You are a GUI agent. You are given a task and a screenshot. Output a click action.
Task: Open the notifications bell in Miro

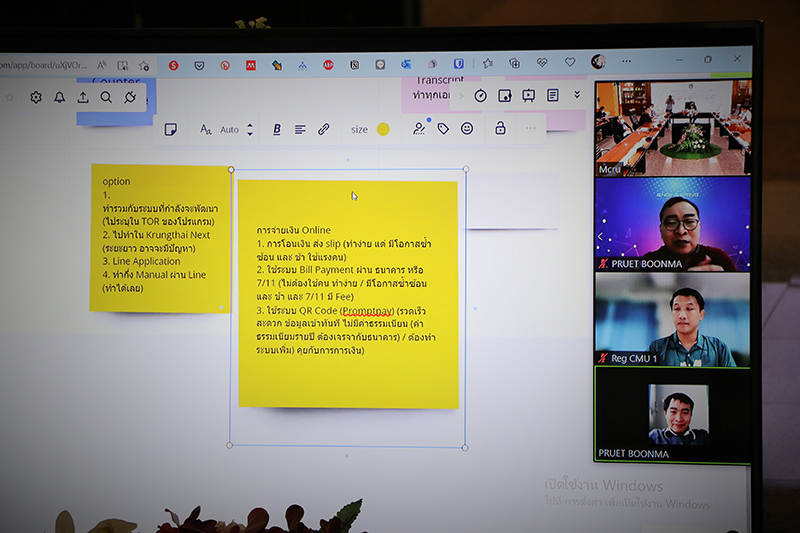pyautogui.click(x=60, y=97)
